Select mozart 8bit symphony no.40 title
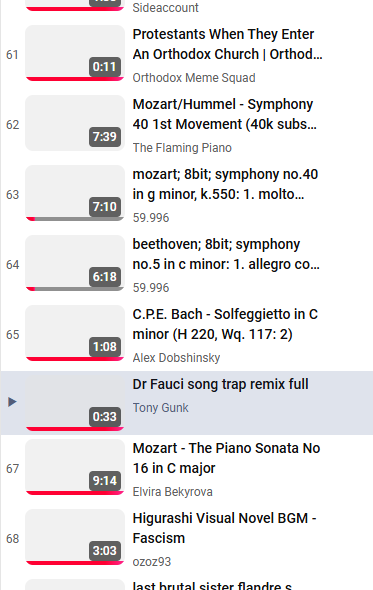 pyautogui.click(x=225, y=184)
